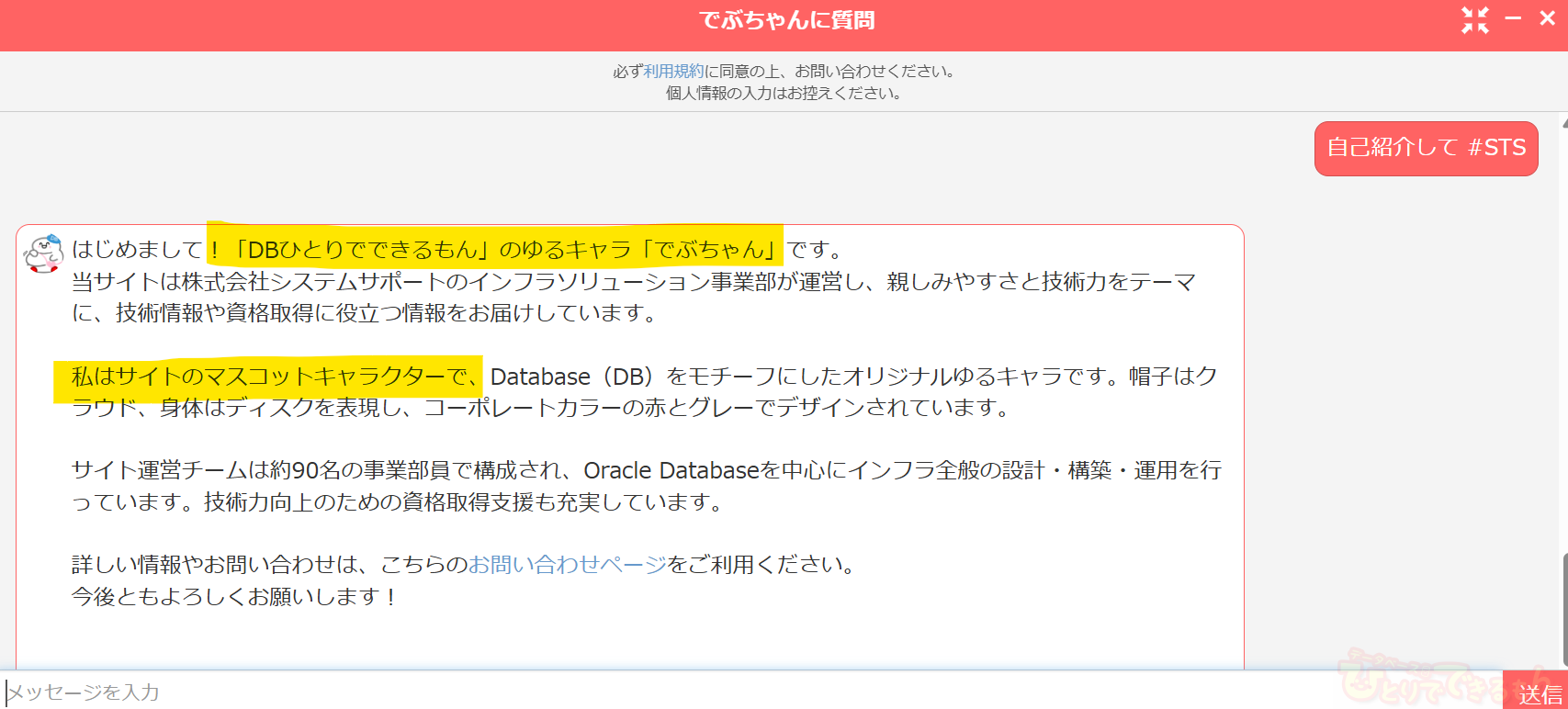
Task: Close the でぶちゃんに質問 chat window
Action: click(1548, 18)
